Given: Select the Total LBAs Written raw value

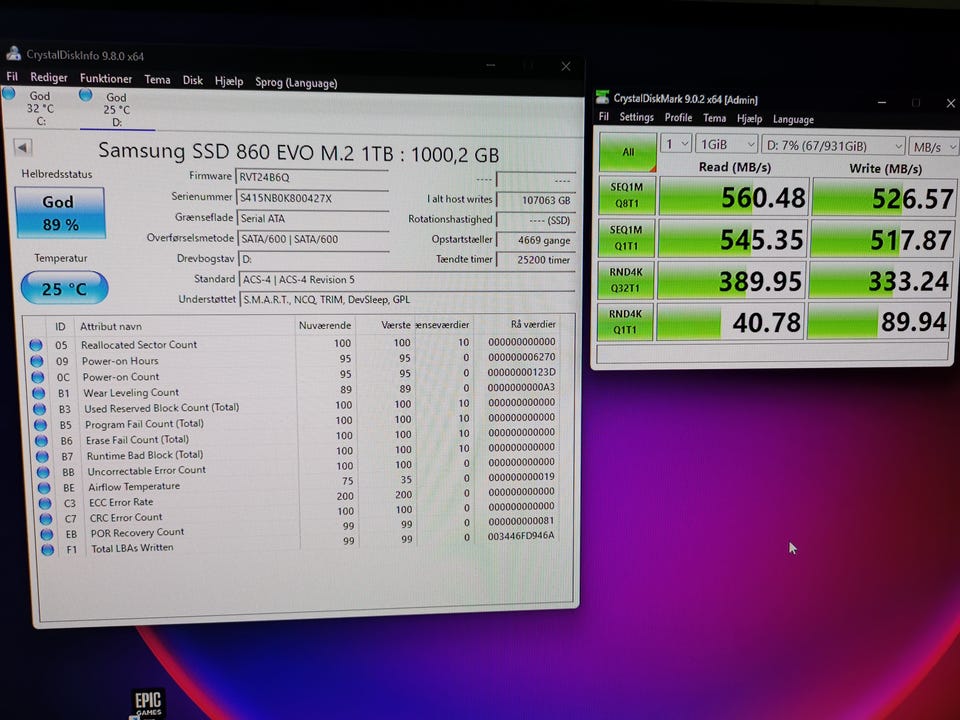Looking at the screenshot, I should tap(521, 536).
